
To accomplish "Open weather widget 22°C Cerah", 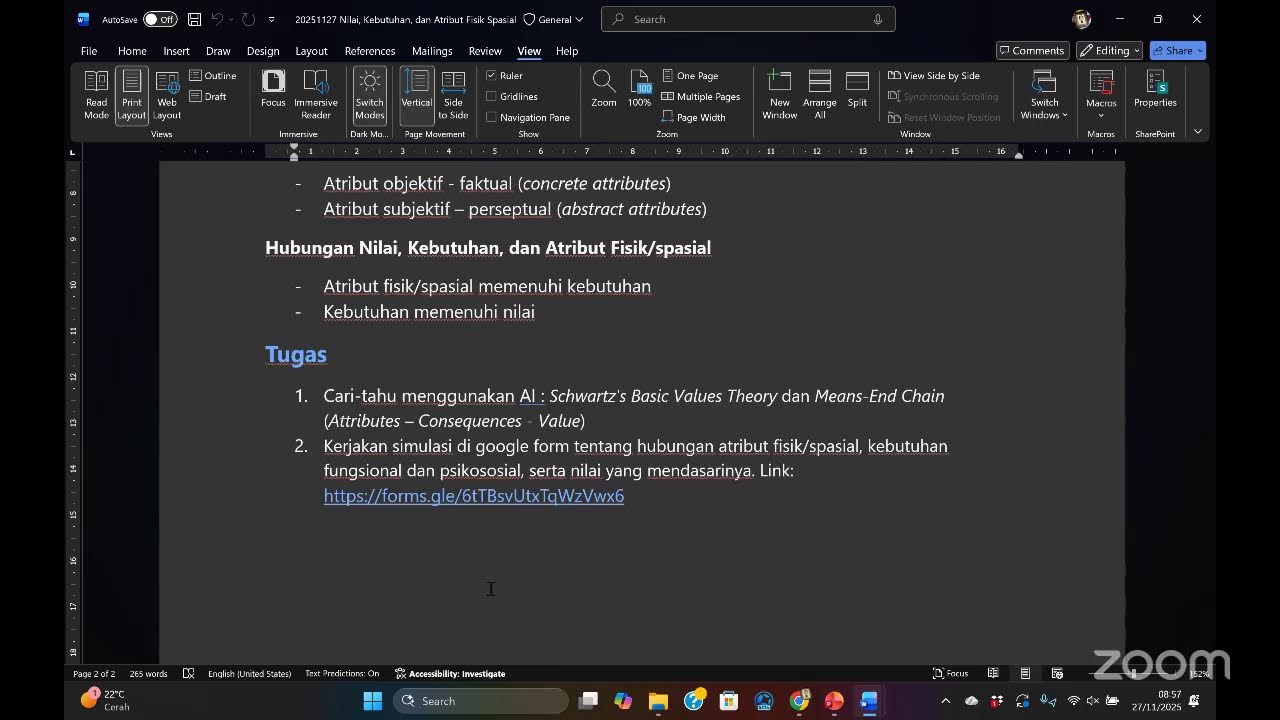I will tap(106, 700).
